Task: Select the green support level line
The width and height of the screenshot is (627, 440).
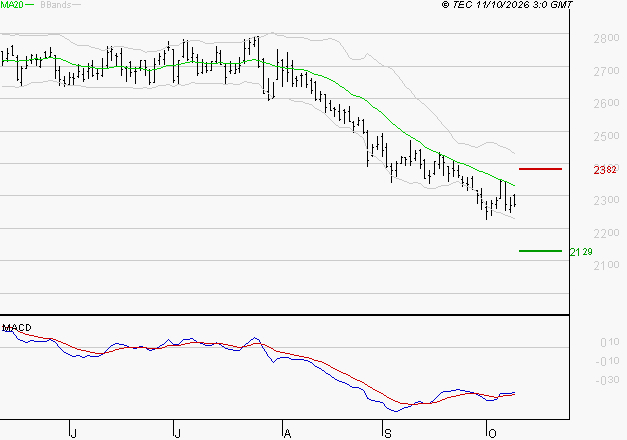Action: point(540,251)
